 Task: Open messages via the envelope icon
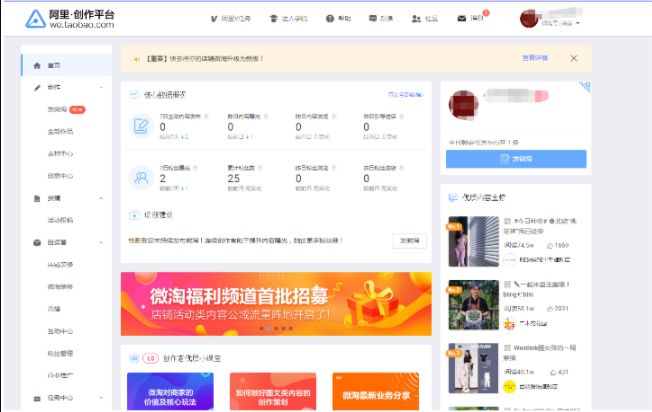(462, 19)
